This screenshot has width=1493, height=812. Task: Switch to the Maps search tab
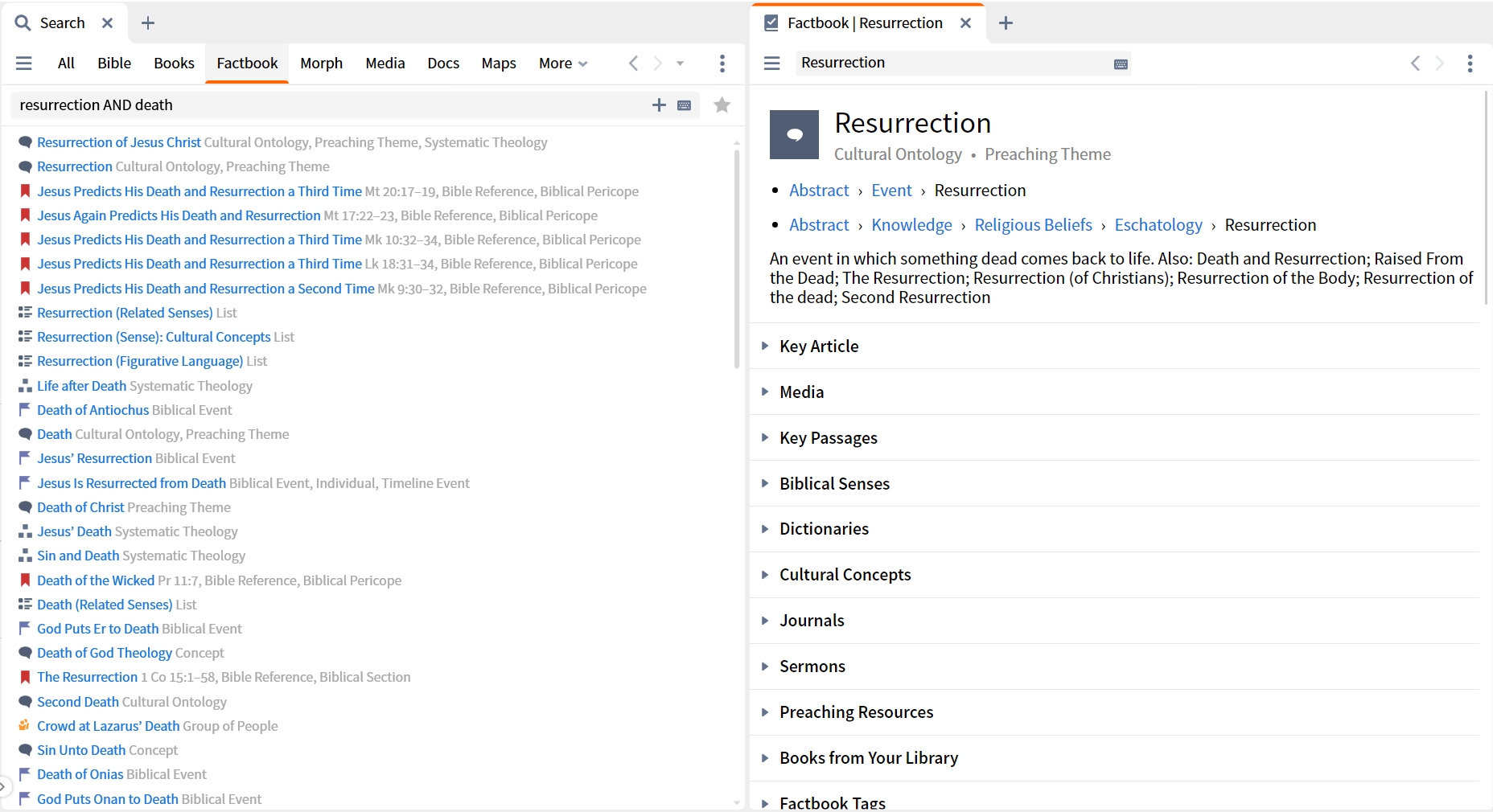tap(499, 64)
